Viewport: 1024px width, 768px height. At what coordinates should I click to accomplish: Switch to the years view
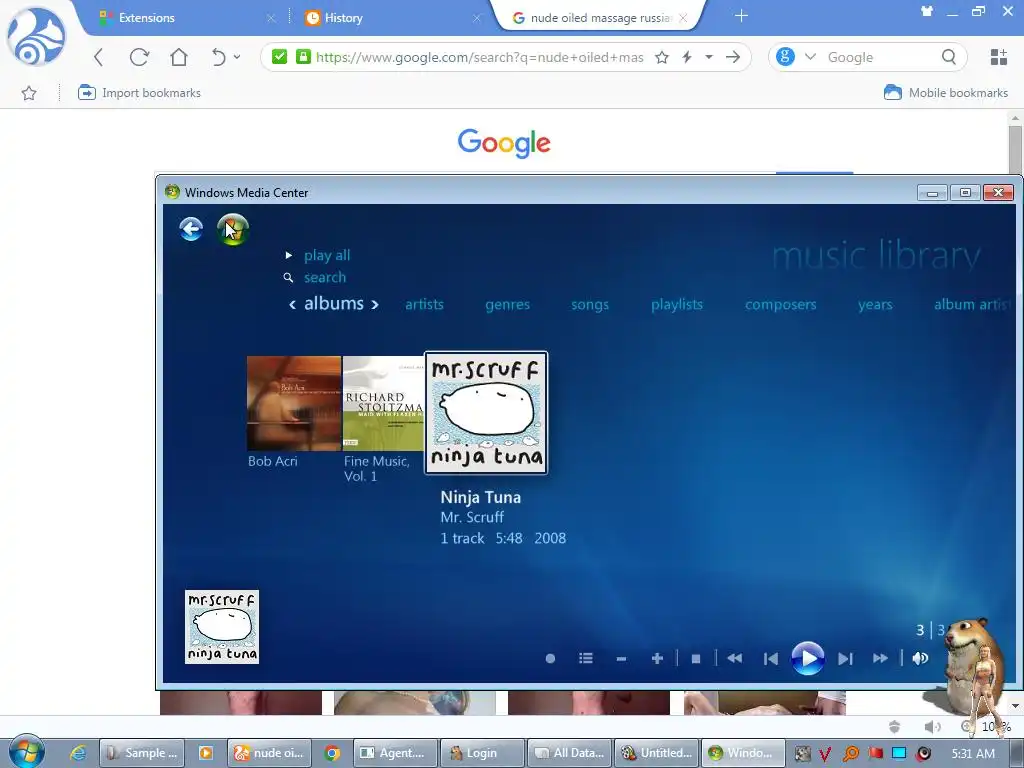tap(875, 305)
